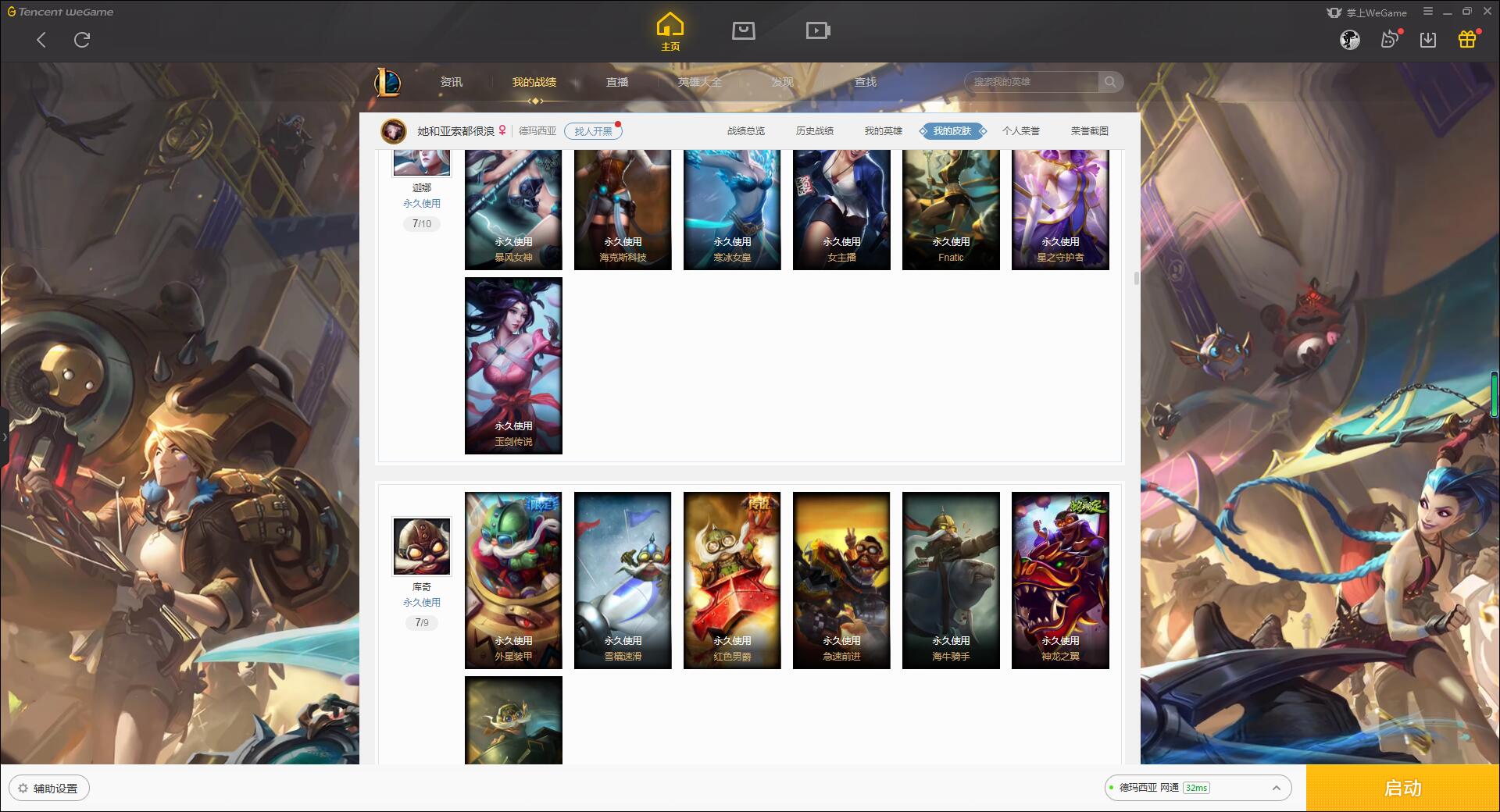
Task: Click the skin list vertical scrollbar
Action: pos(1136,278)
